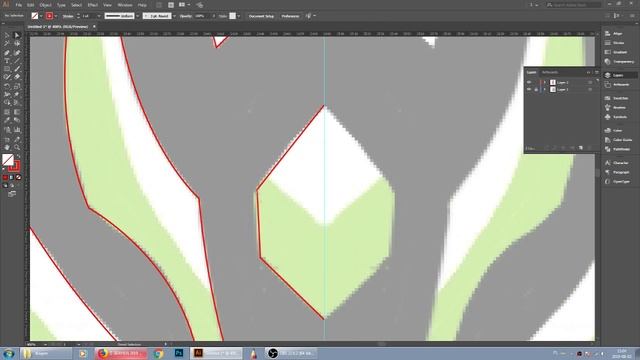640x360 pixels.
Task: Open Chrome from the taskbar
Action: click(159, 353)
